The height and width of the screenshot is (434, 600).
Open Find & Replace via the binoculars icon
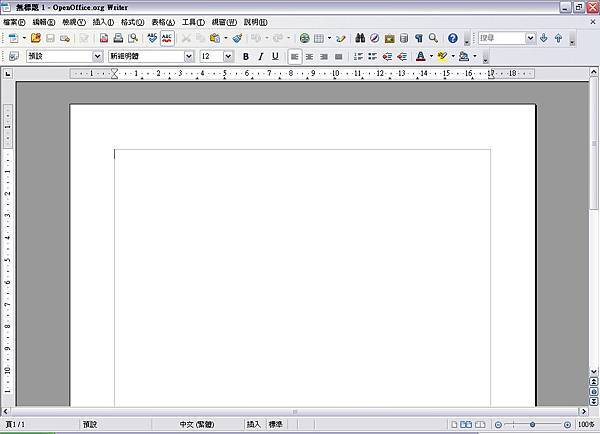tap(360, 38)
